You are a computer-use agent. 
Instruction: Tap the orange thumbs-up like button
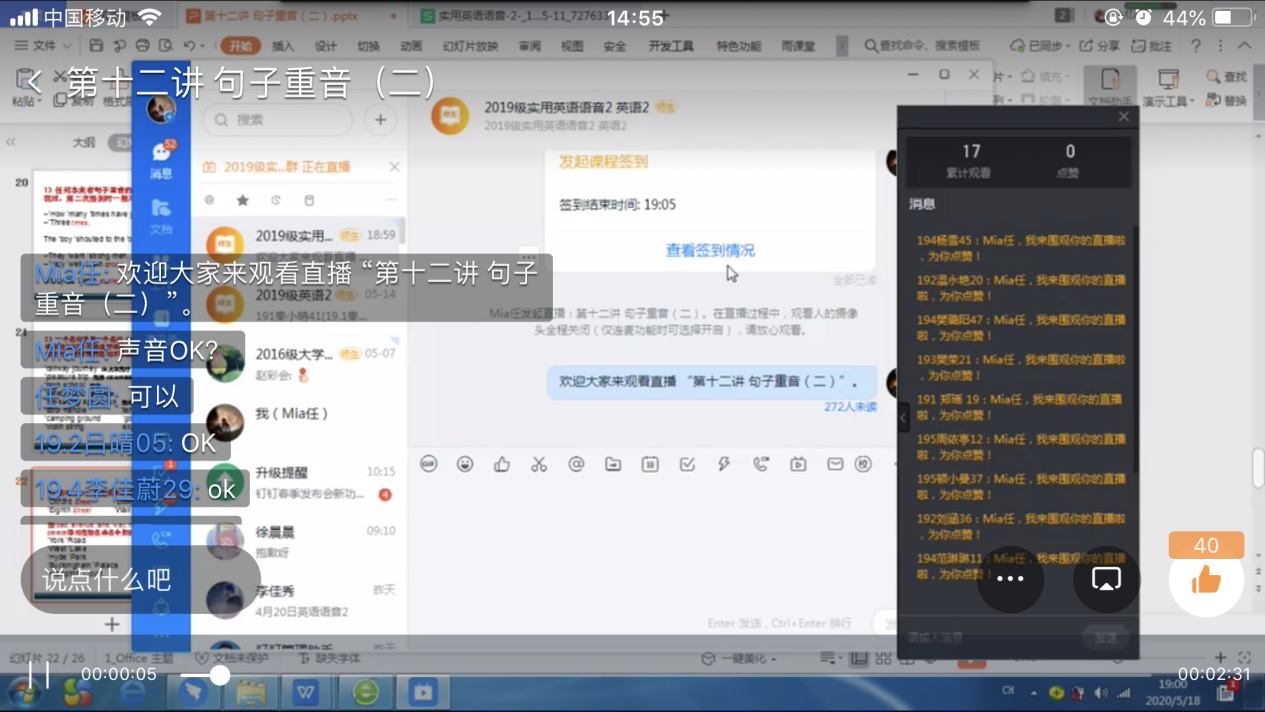[1206, 579]
